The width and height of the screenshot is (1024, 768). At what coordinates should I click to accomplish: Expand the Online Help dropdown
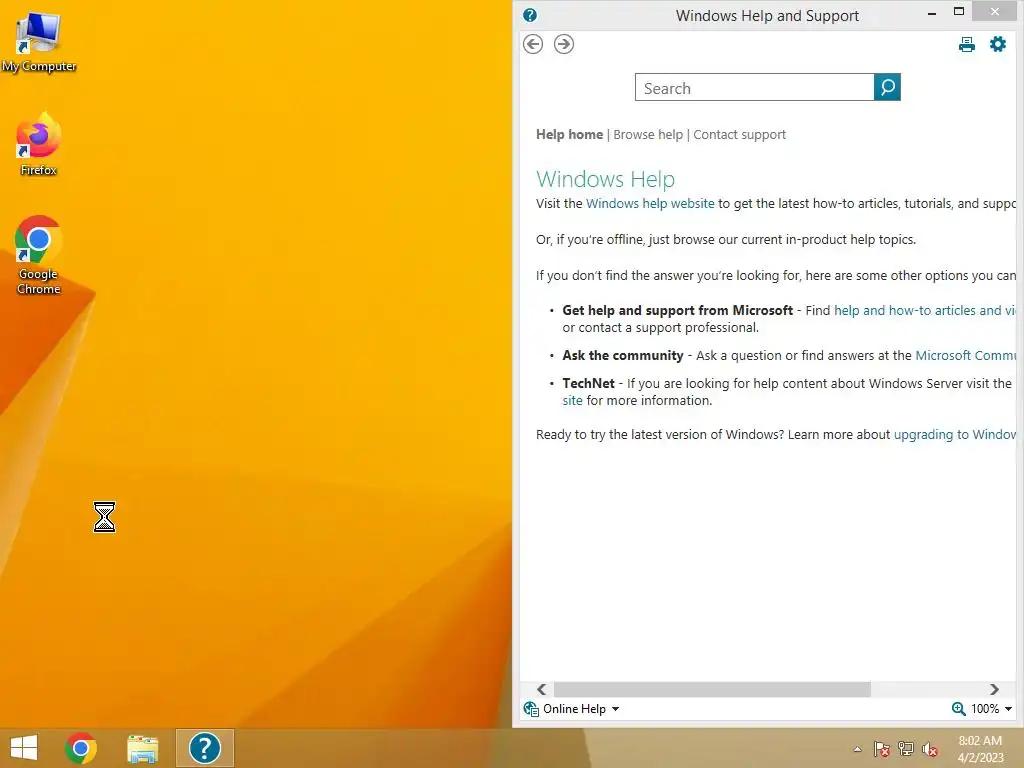click(581, 709)
